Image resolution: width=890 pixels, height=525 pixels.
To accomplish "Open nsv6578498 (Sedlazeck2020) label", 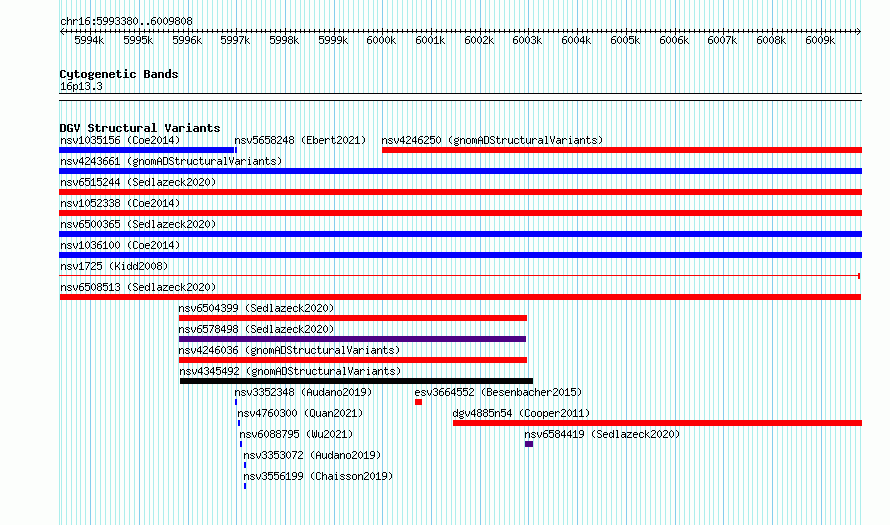I will pyautogui.click(x=256, y=329).
